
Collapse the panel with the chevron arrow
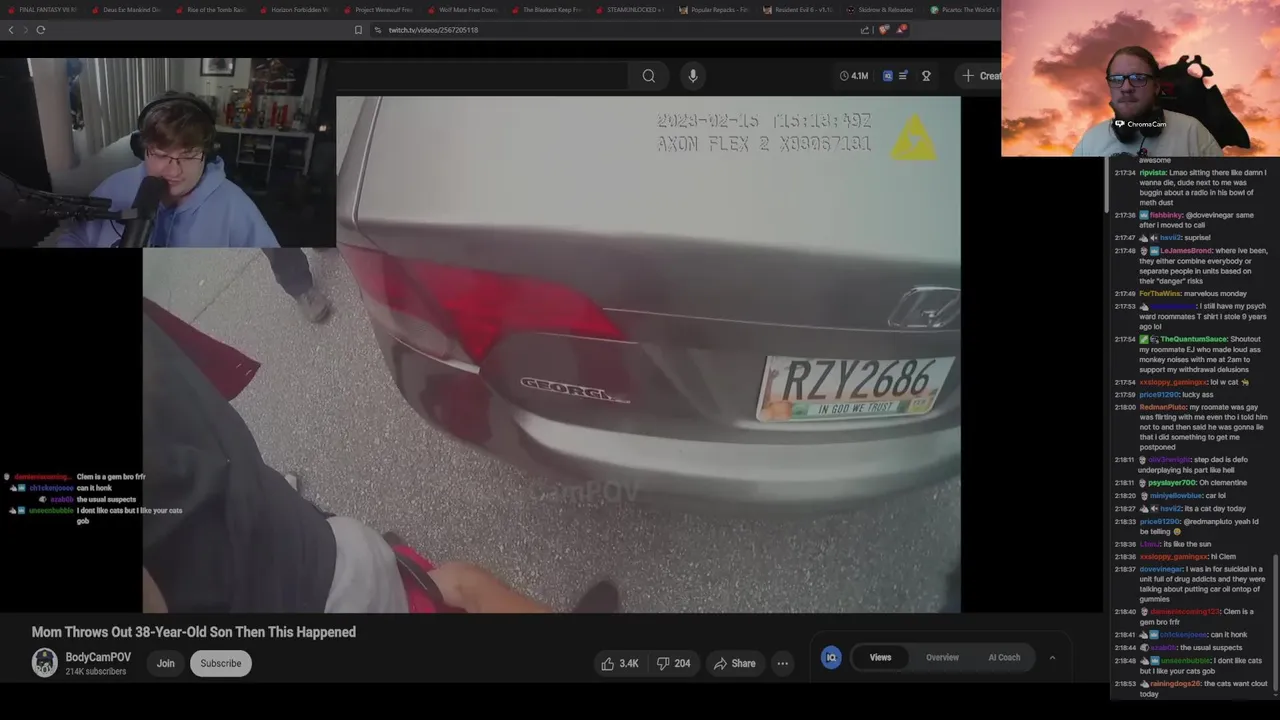tap(1052, 657)
